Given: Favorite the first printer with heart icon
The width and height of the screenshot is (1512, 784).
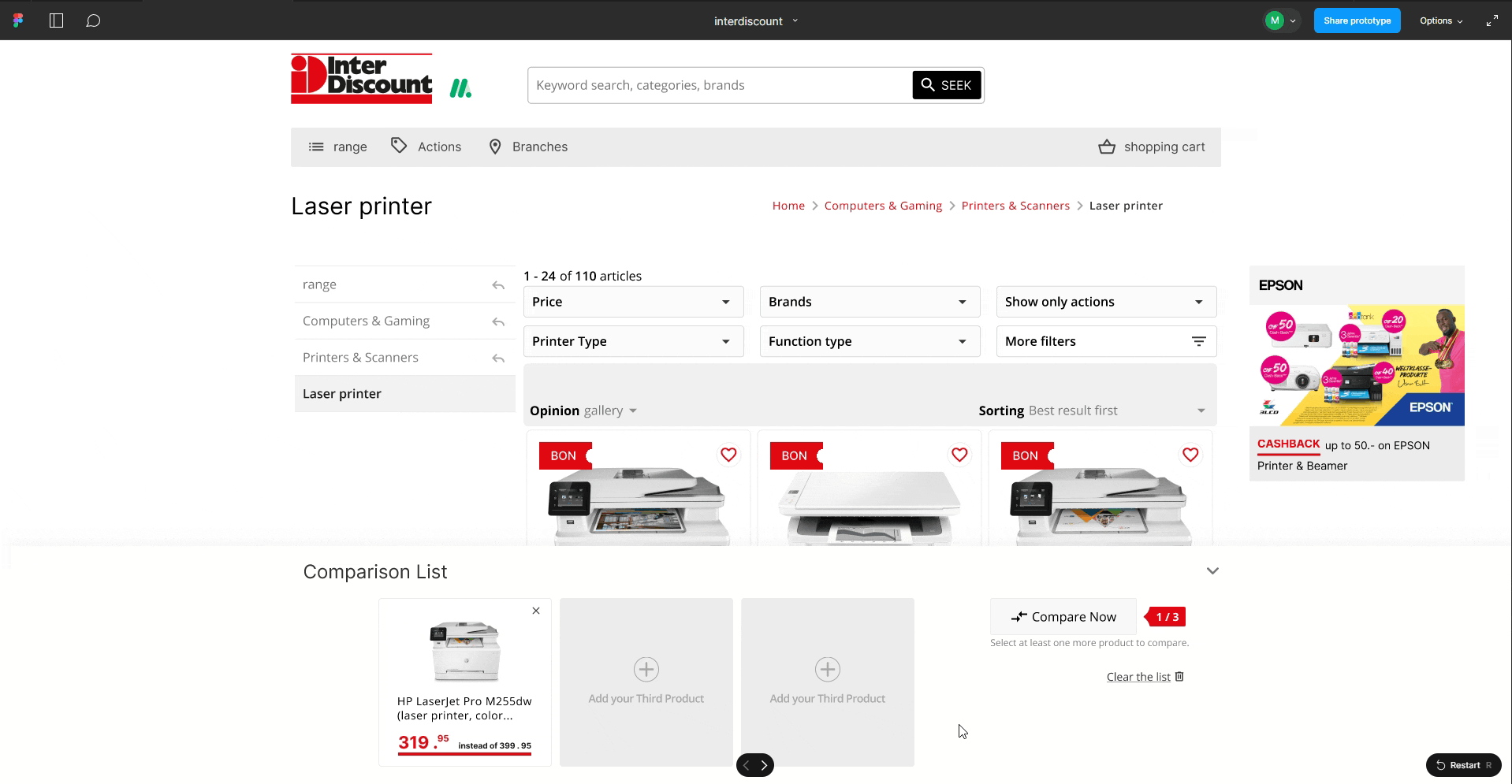Looking at the screenshot, I should pyautogui.click(x=728, y=455).
